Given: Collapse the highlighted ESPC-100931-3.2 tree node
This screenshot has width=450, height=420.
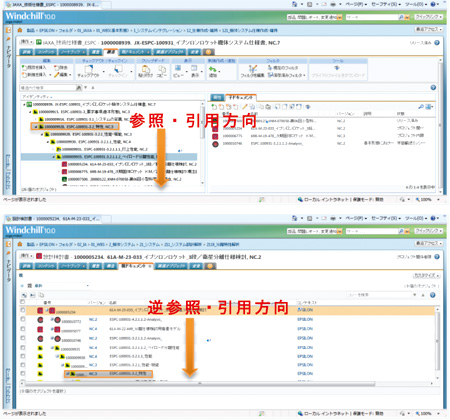Looking at the screenshot, I should click(x=36, y=127).
